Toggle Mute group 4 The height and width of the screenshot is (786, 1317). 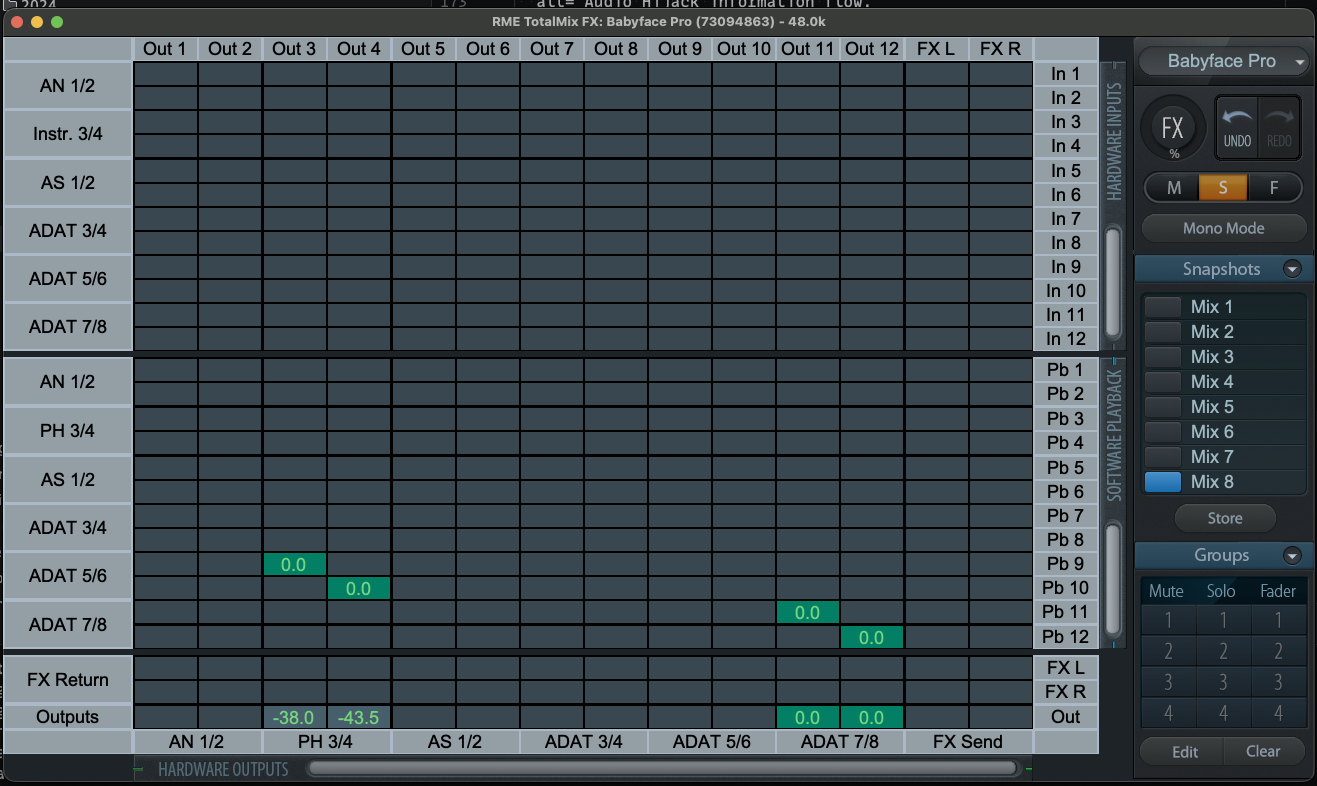coord(1167,715)
